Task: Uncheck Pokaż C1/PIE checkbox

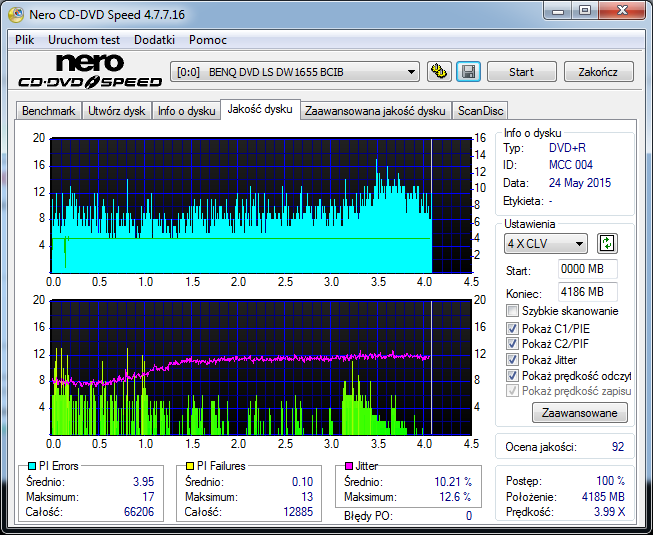Action: coord(512,328)
